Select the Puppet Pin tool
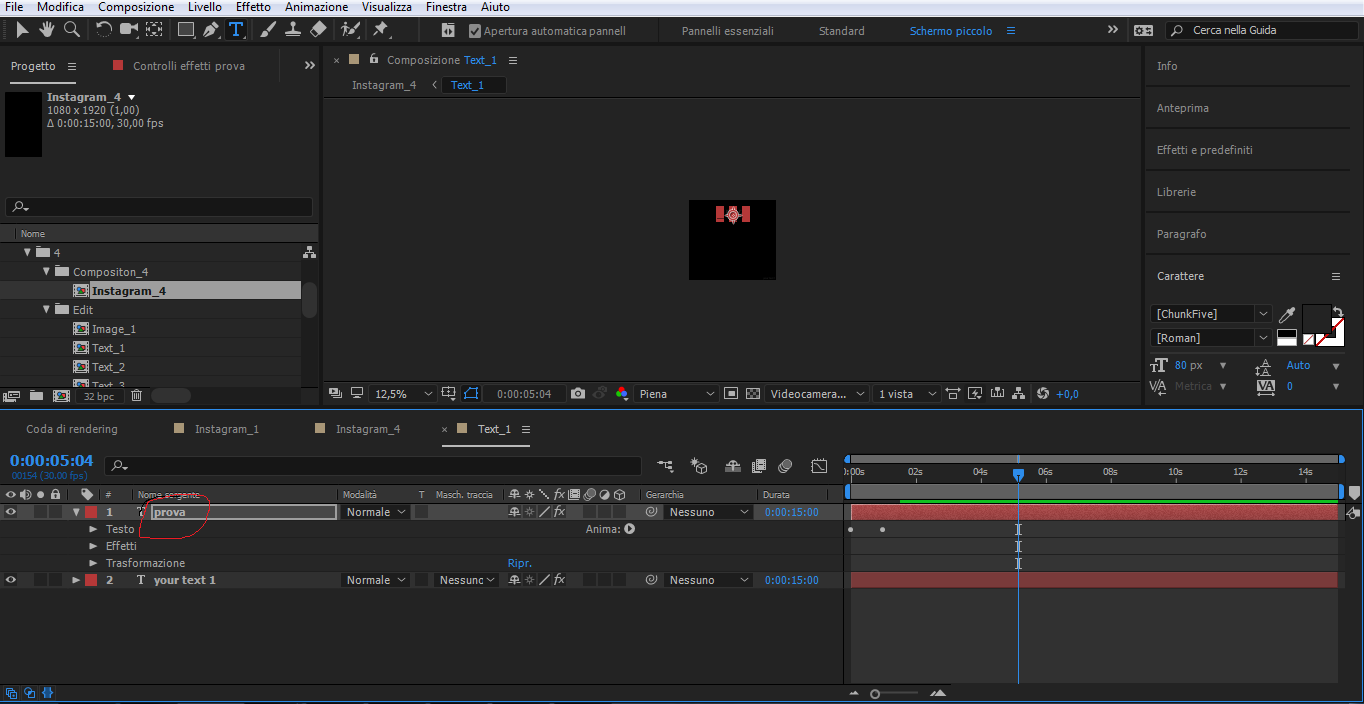The image size is (1364, 704). click(x=381, y=31)
